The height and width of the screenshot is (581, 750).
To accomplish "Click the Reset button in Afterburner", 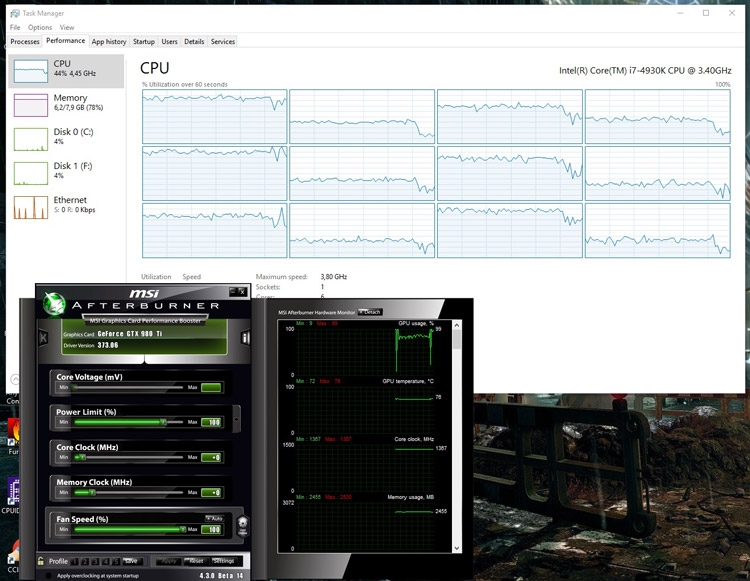I will [196, 561].
